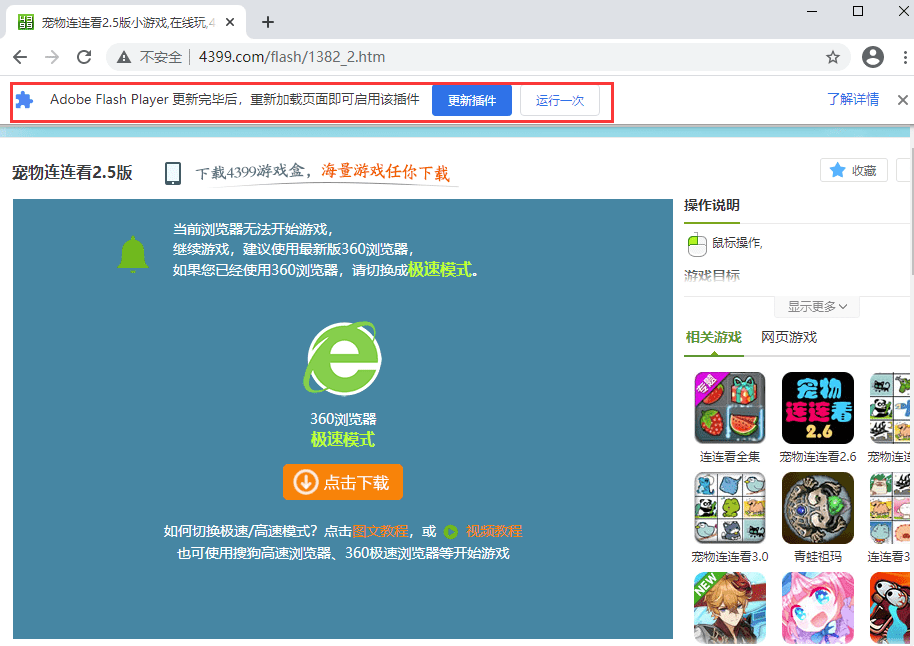Toggle the bookmark star in the address bar

pos(833,58)
